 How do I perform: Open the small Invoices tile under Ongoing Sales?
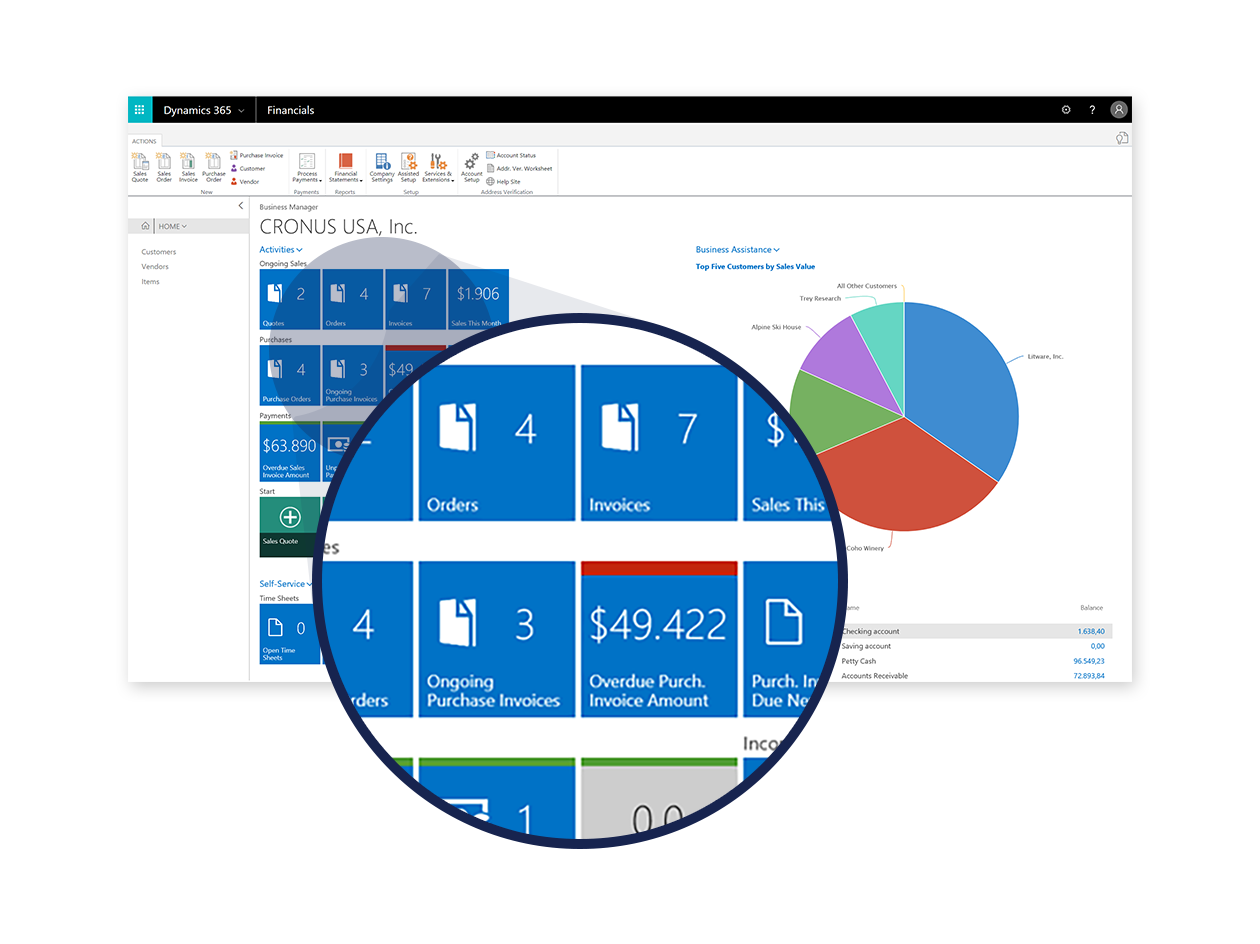pos(415,299)
